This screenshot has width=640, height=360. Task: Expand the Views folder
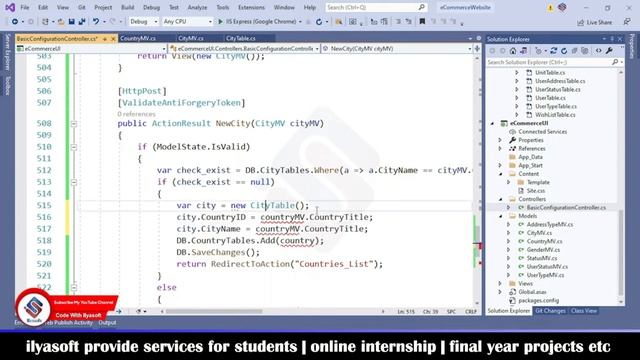pos(500,283)
